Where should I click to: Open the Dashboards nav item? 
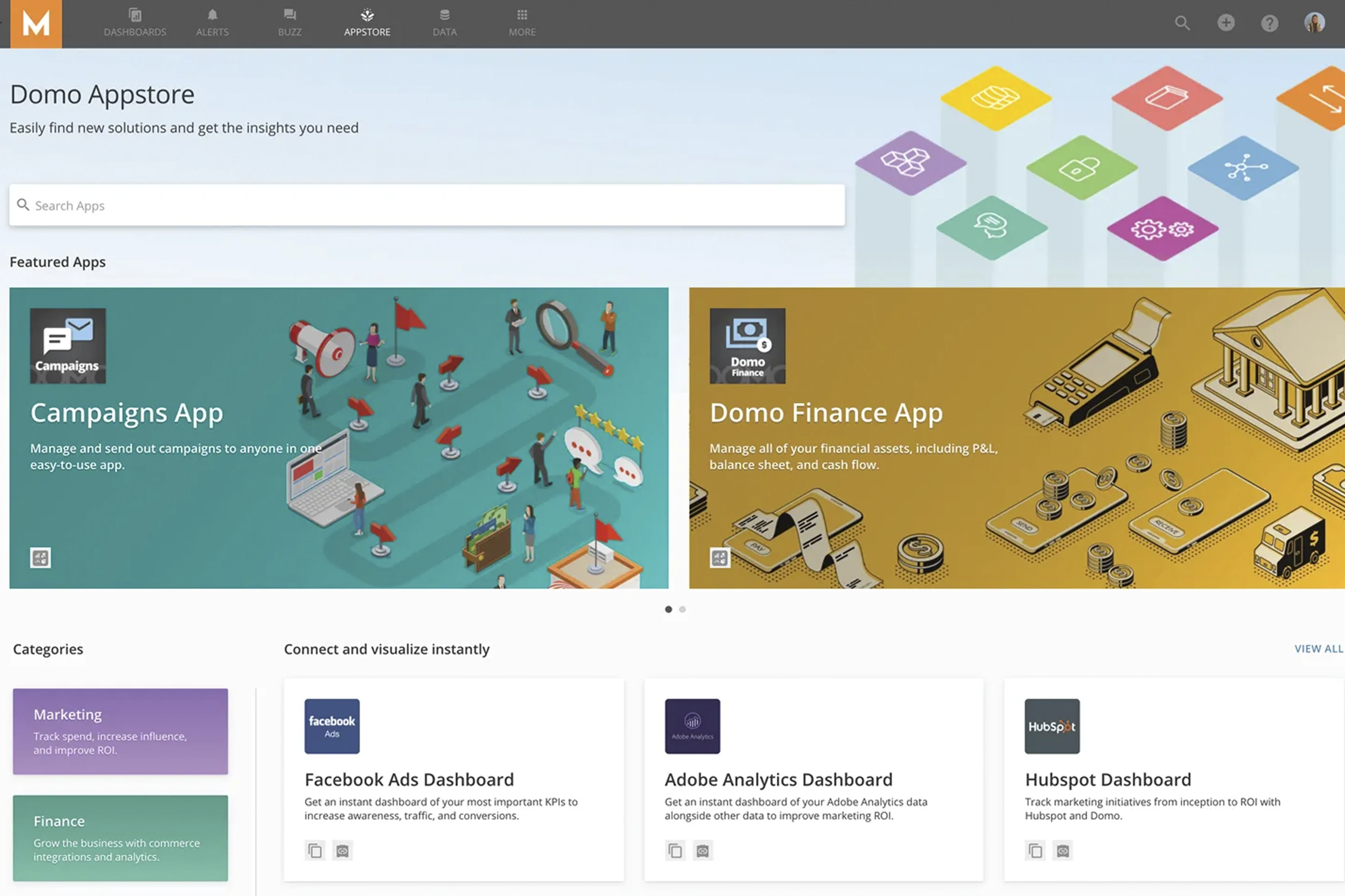(x=135, y=24)
